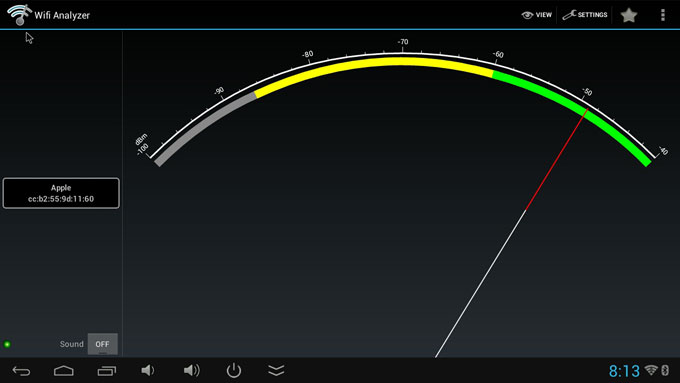The width and height of the screenshot is (680, 383).
Task: Toggle the Sound OFF switch
Action: coord(102,344)
